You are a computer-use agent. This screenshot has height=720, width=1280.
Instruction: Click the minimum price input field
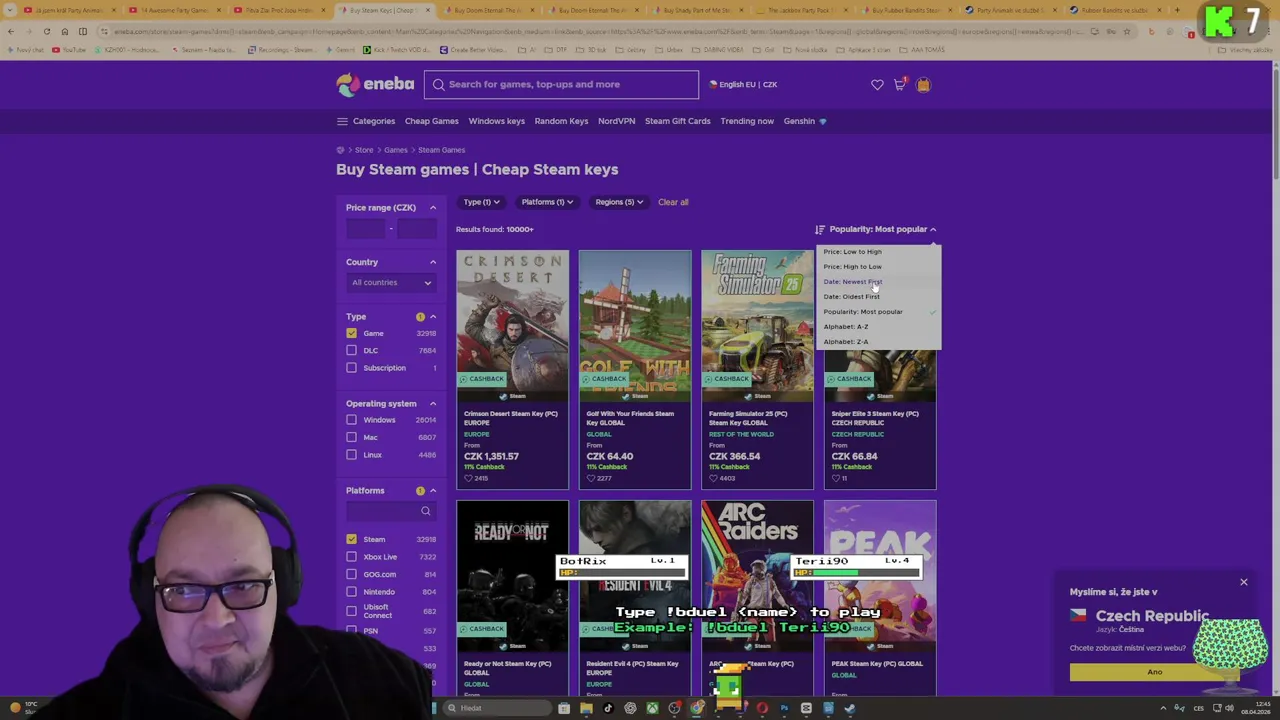(x=366, y=229)
